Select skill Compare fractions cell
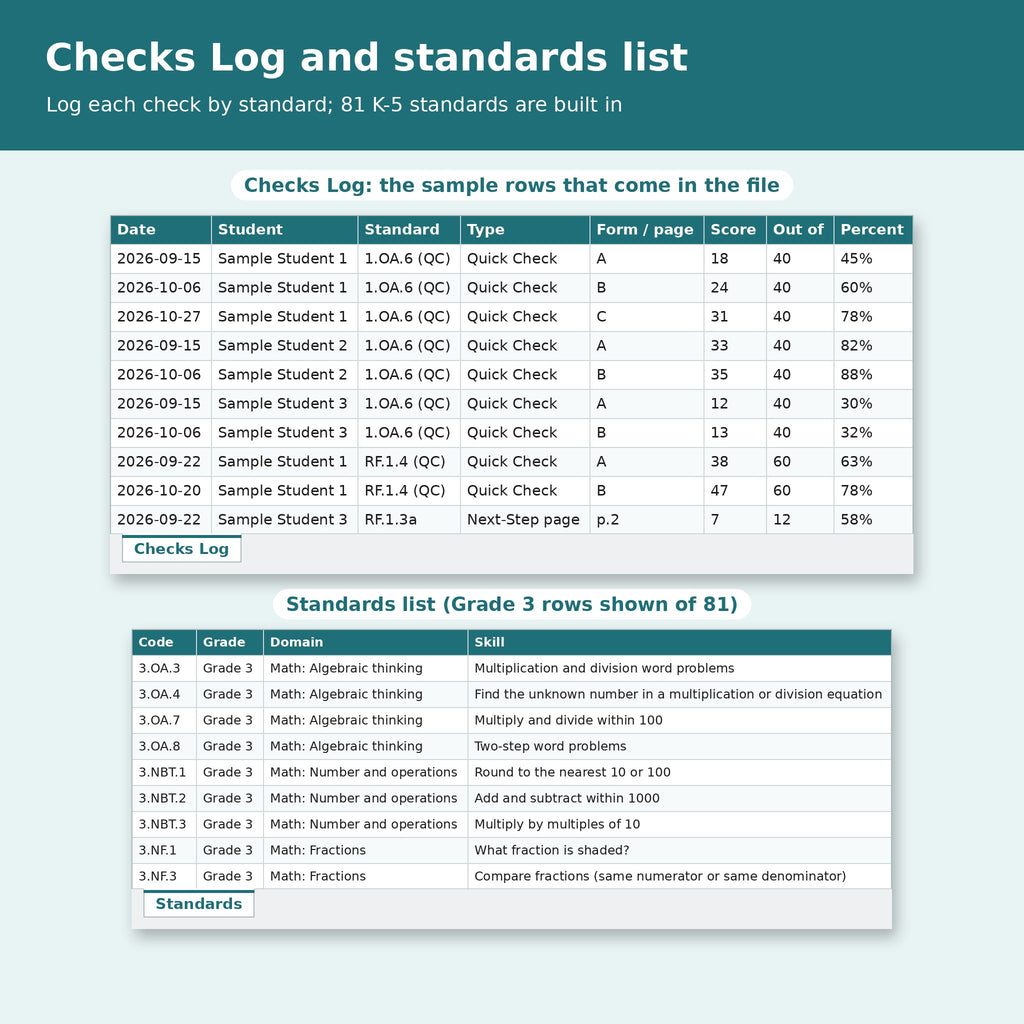The image size is (1024, 1024). pos(679,876)
